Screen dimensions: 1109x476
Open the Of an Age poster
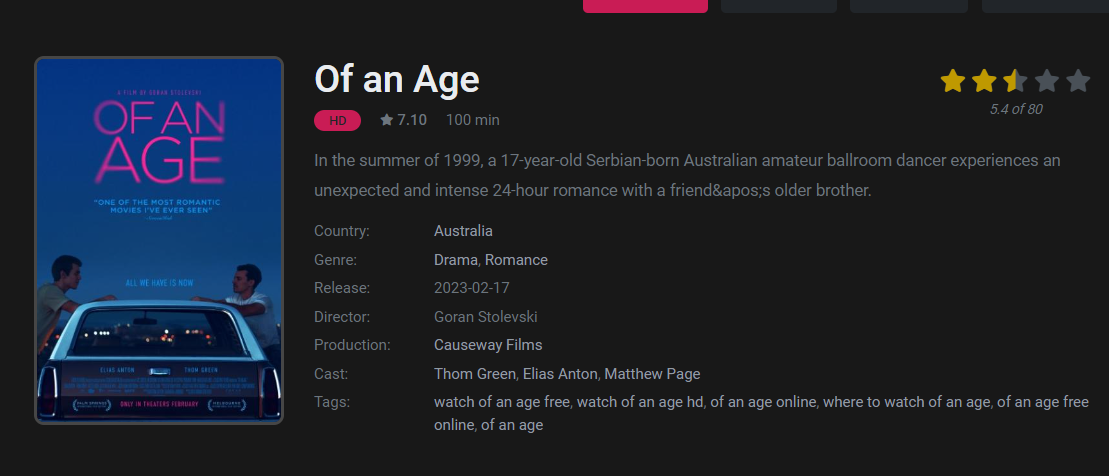pos(159,240)
